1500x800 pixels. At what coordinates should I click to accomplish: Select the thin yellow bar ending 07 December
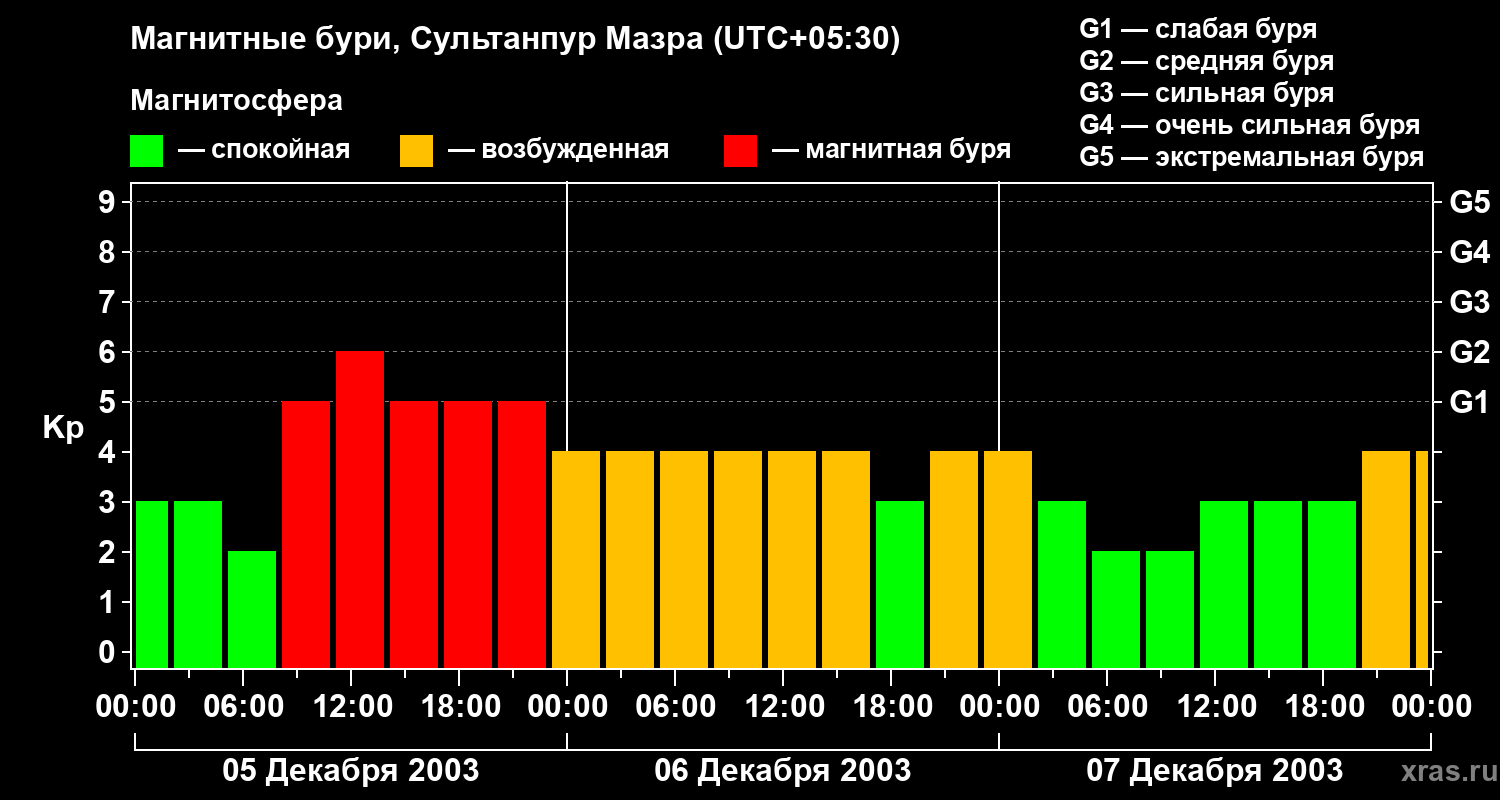(1422, 559)
